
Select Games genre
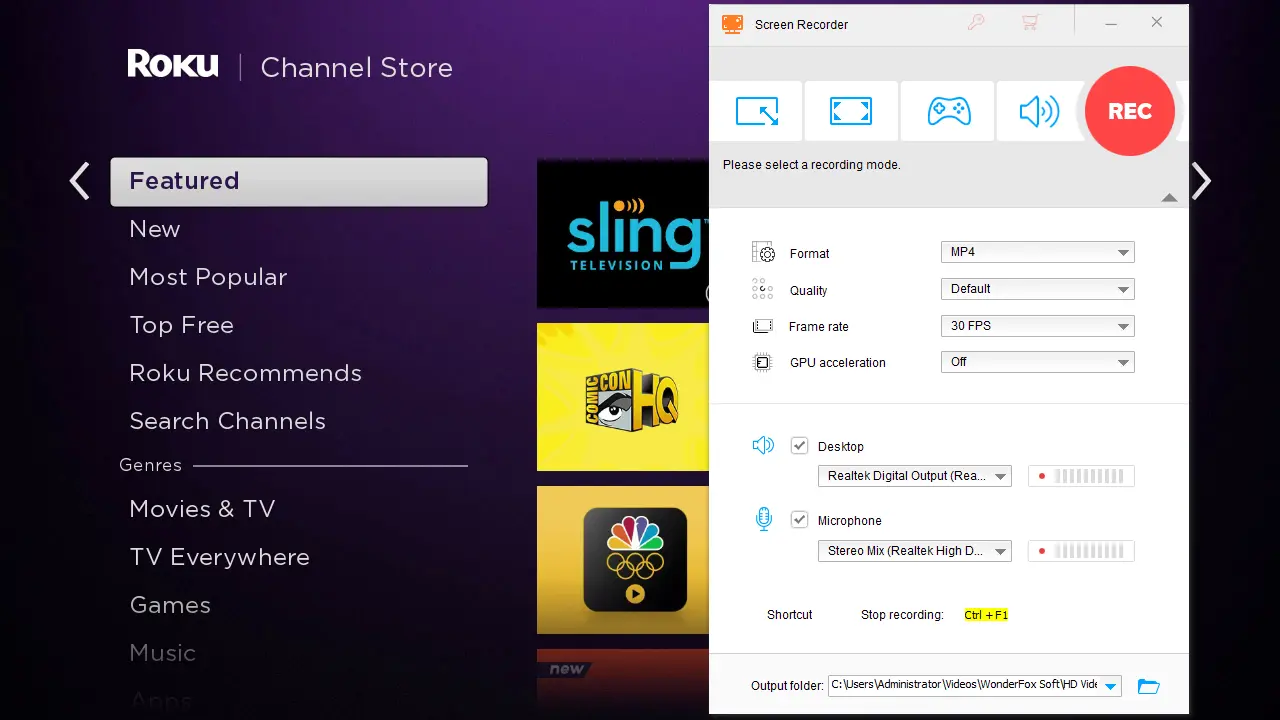170,605
